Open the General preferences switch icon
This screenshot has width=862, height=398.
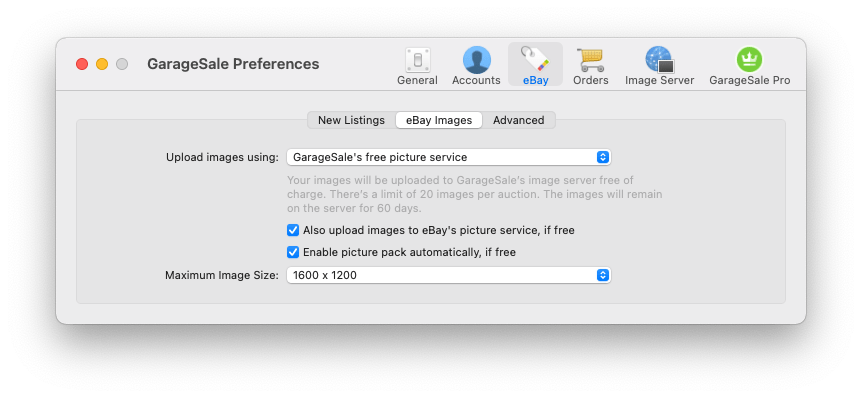(417, 60)
